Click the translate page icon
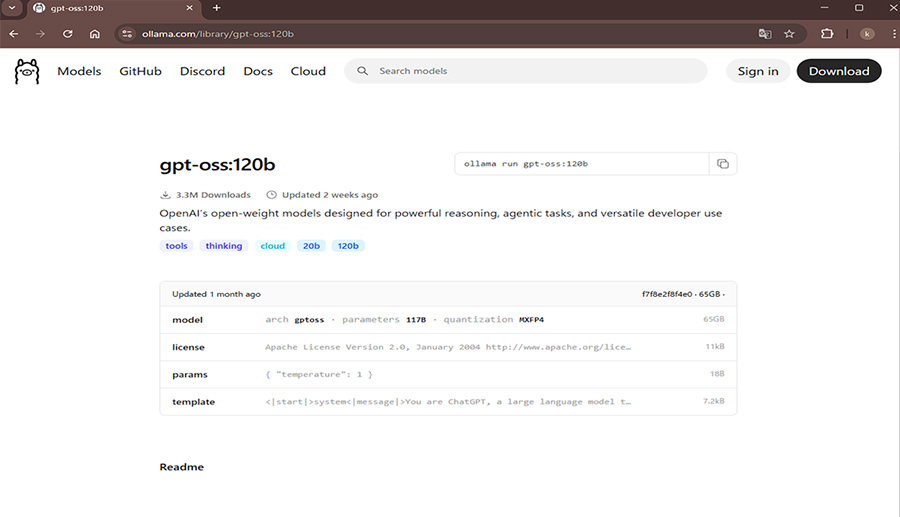Image resolution: width=900 pixels, height=517 pixels. [x=765, y=33]
